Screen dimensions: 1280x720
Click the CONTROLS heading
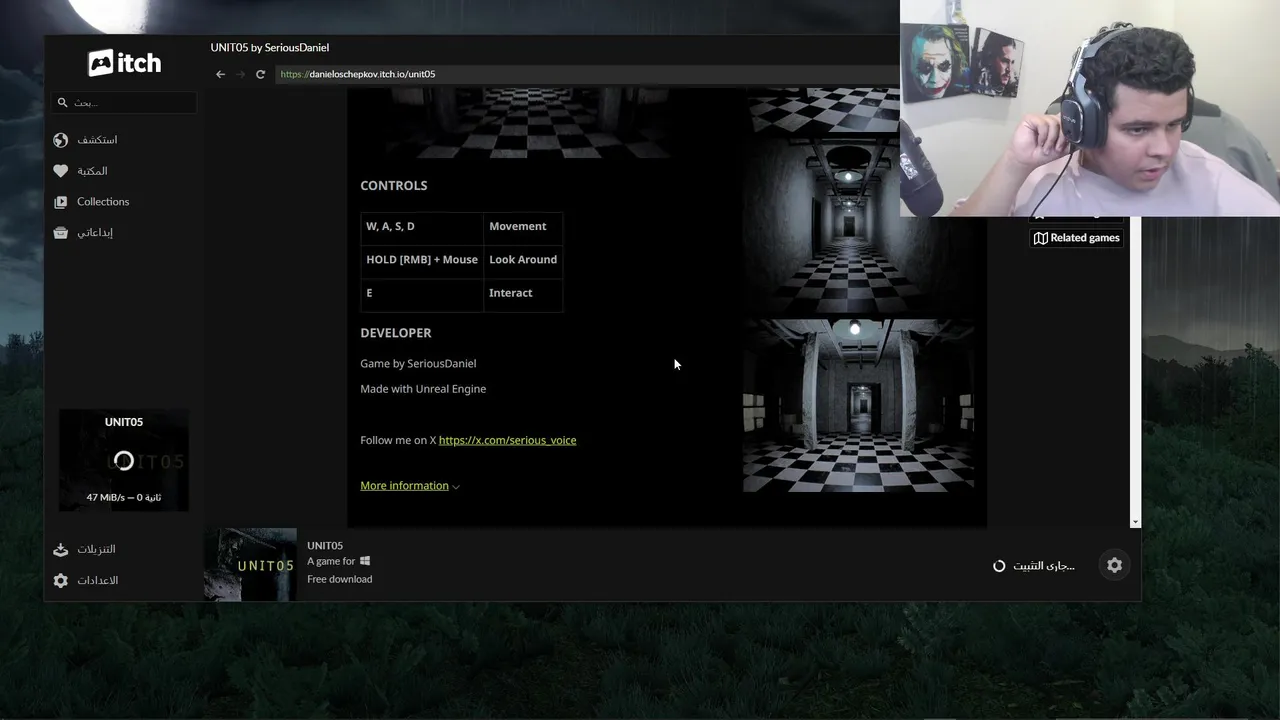[394, 186]
